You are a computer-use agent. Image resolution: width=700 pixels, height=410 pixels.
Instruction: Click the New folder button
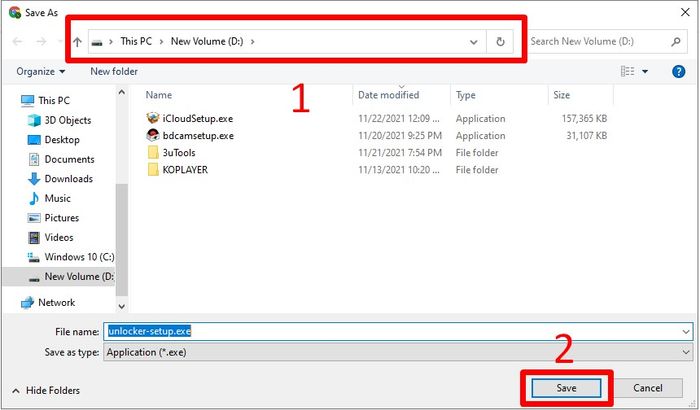[x=114, y=71]
